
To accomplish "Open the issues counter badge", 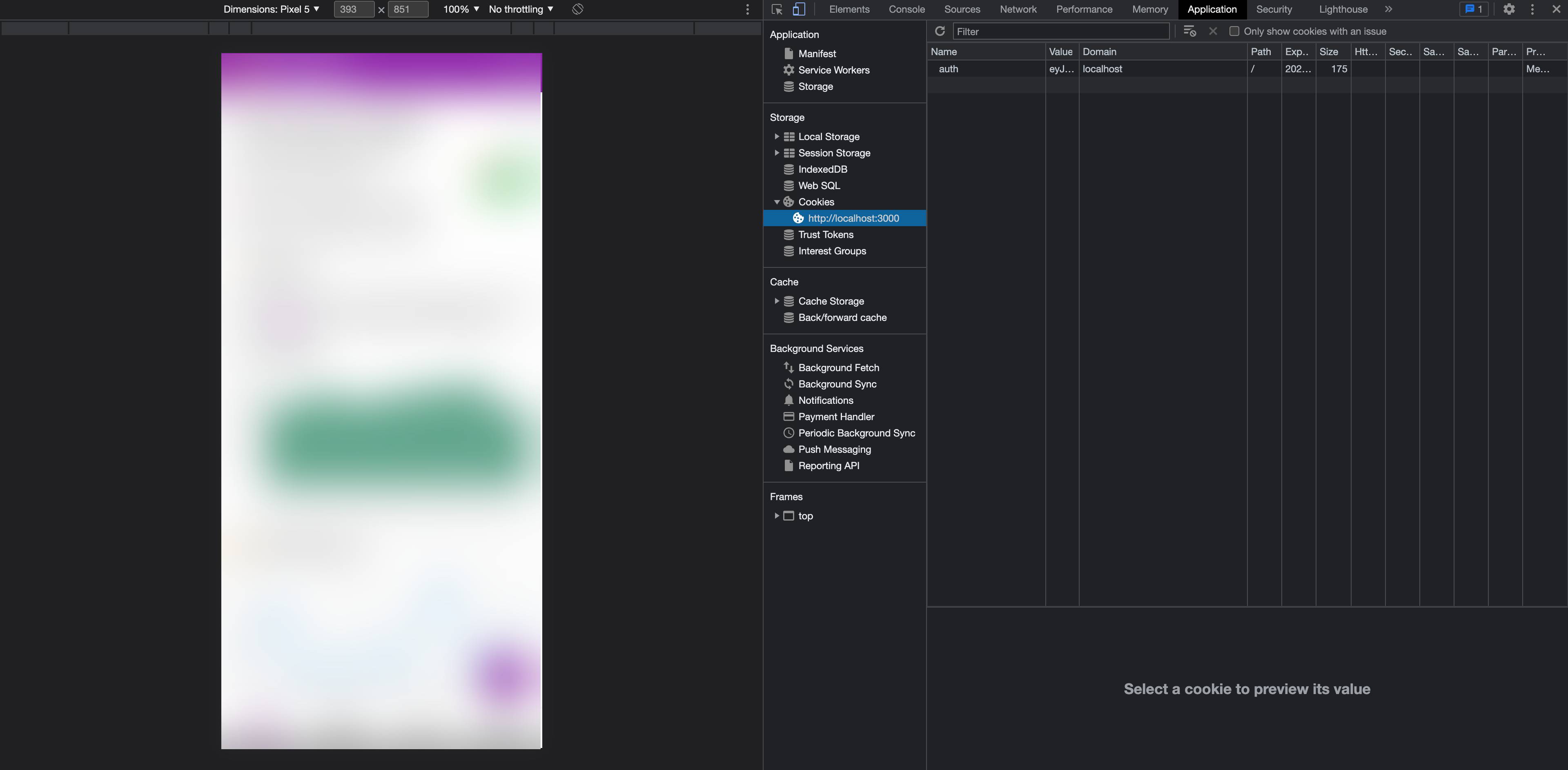I will (1474, 9).
